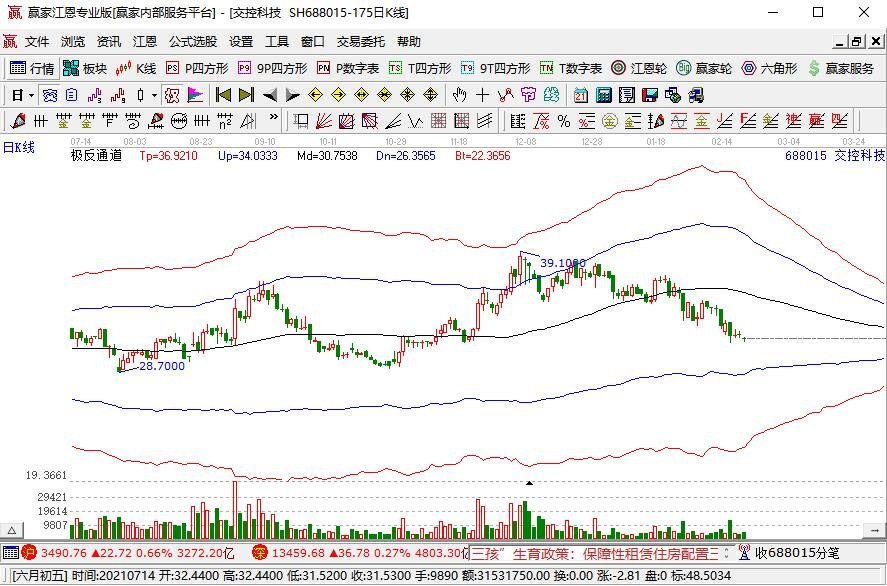
Task: Open the 江恩 menu
Action: pyautogui.click(x=145, y=41)
